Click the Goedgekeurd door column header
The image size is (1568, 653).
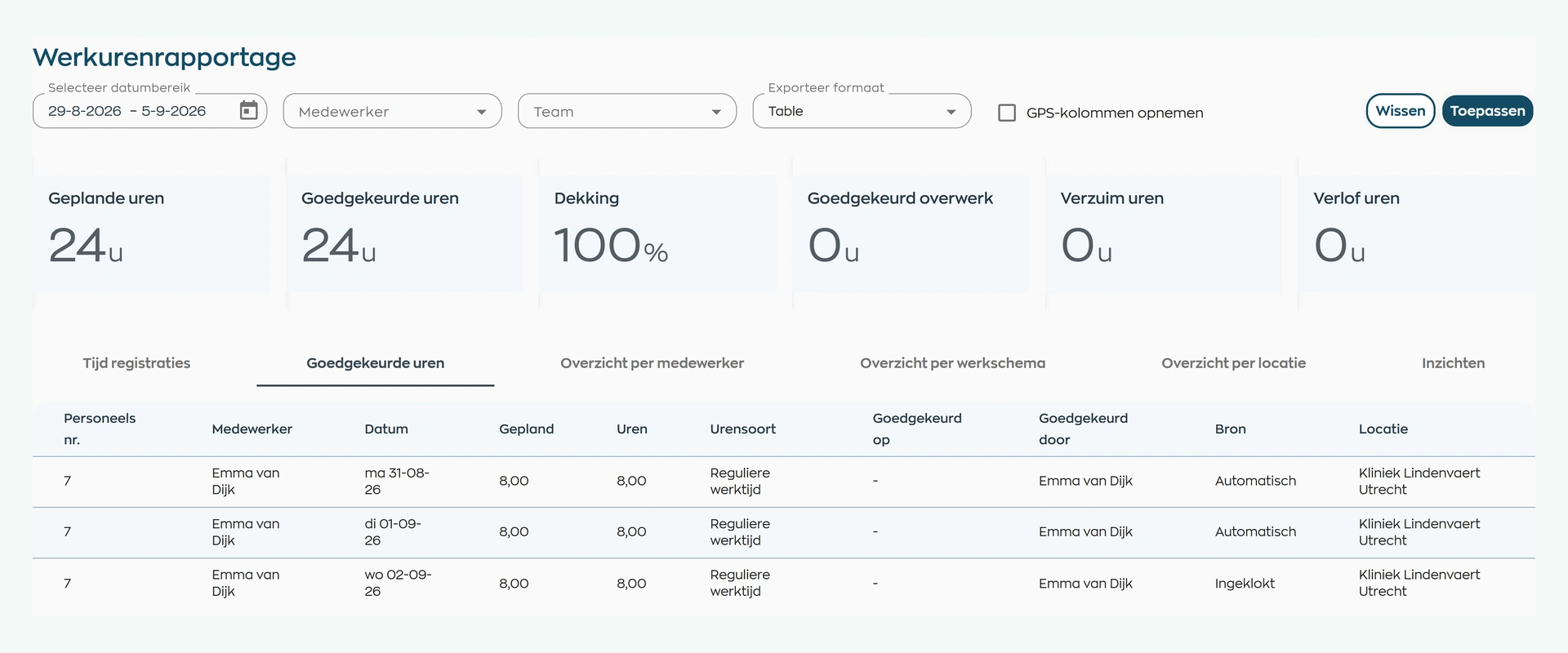point(1083,429)
